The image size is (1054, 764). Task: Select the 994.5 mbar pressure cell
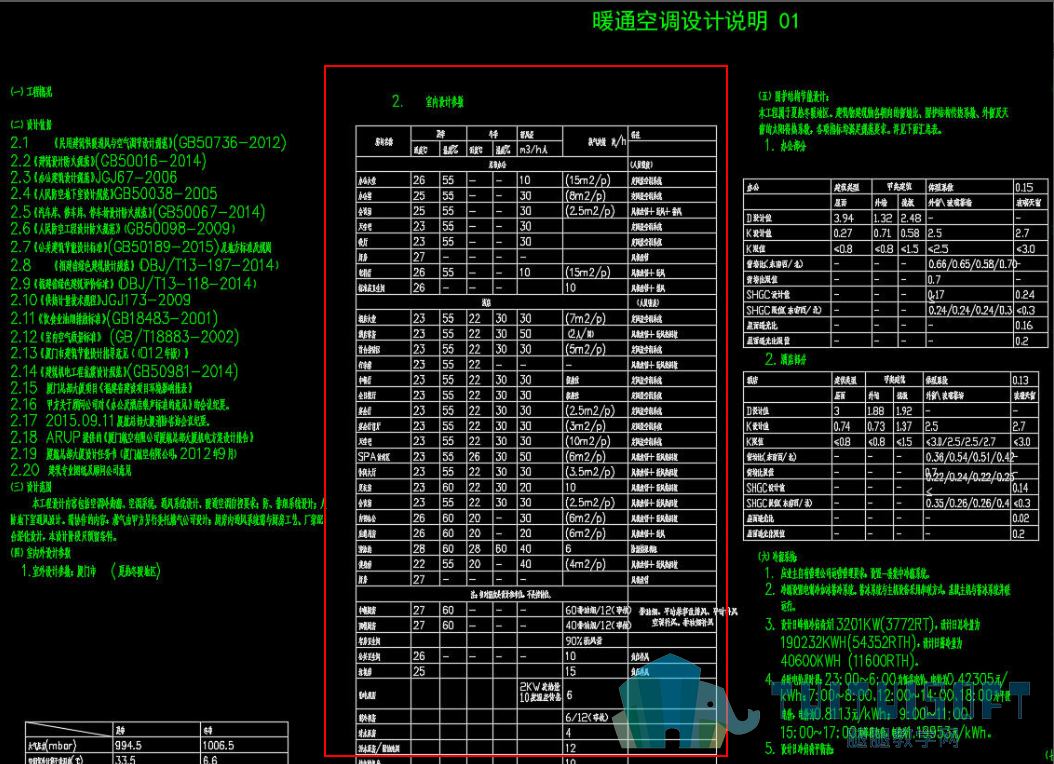(157, 745)
